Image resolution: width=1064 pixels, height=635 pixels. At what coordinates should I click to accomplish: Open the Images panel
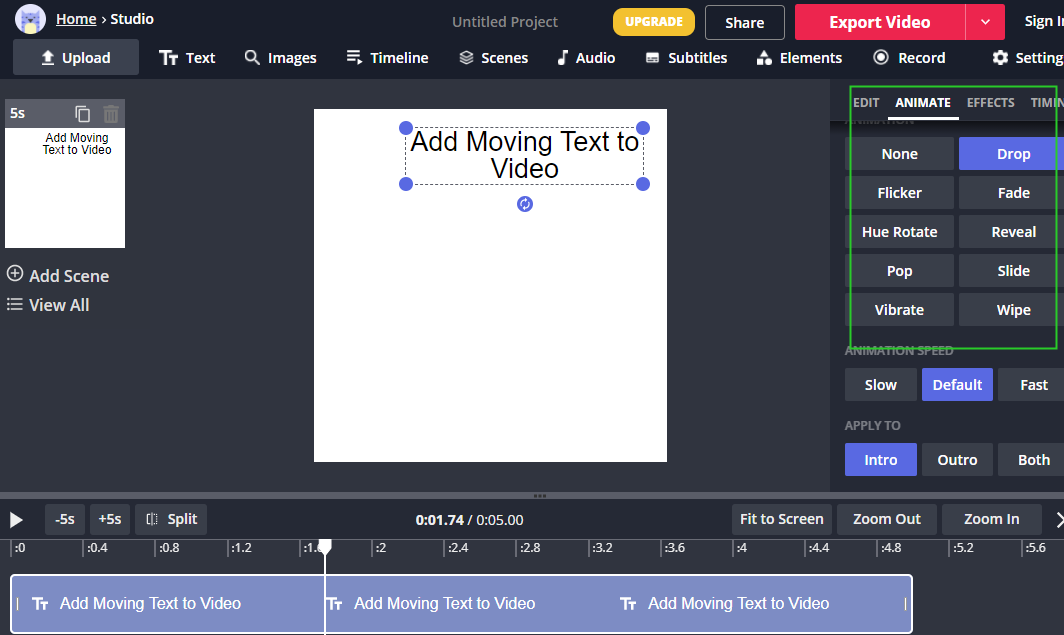tap(280, 57)
